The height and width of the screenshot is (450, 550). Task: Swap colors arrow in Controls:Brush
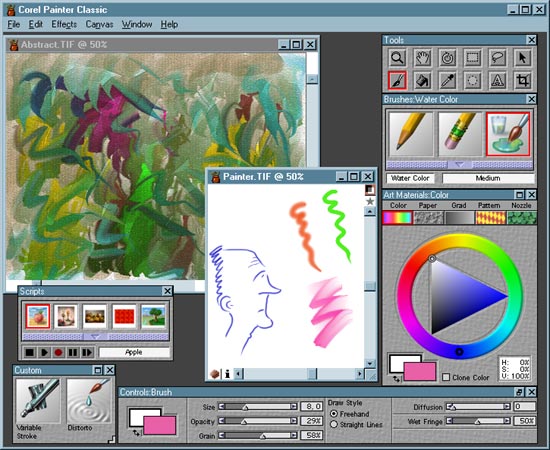(136, 433)
